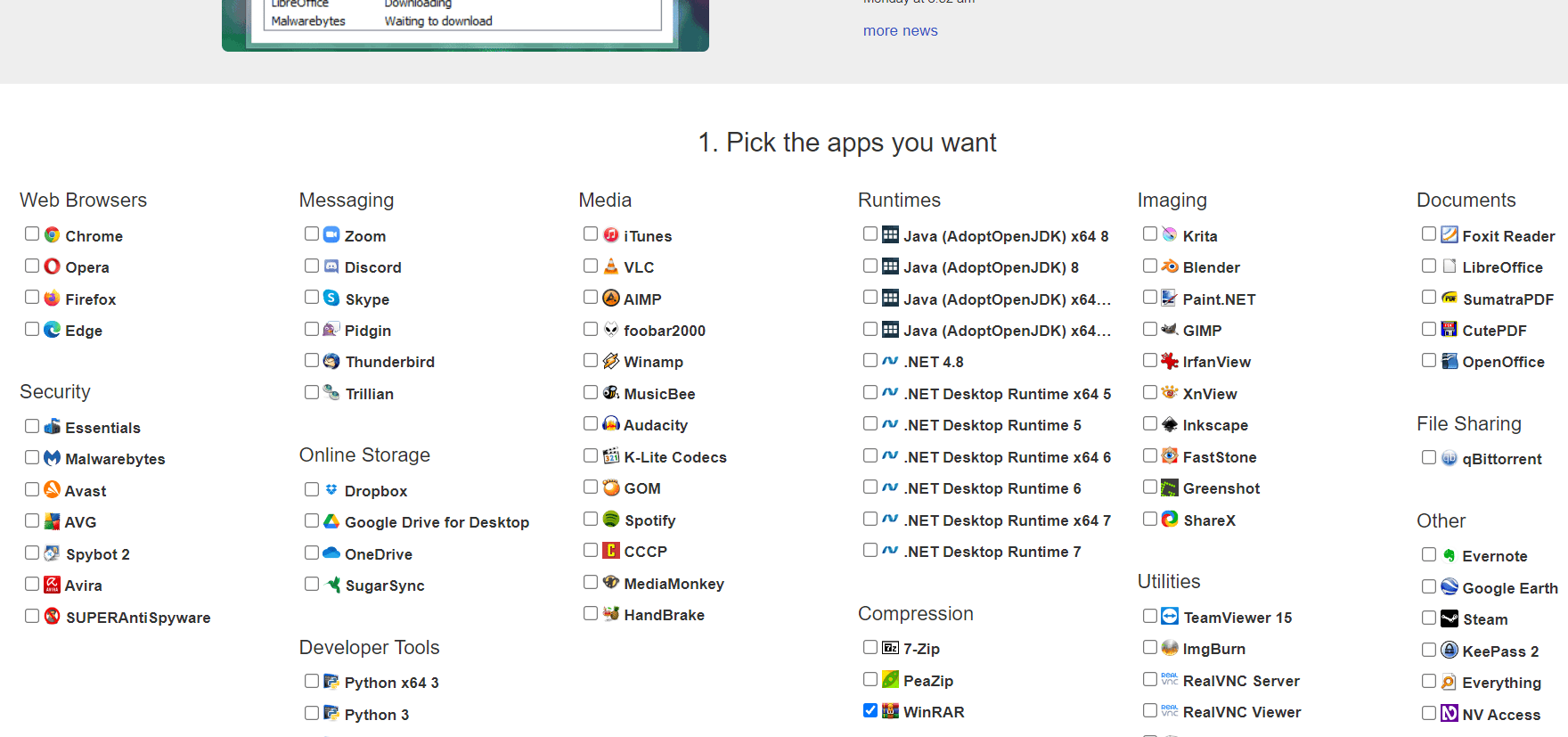The width and height of the screenshot is (1568, 737).
Task: Click the iTunes icon
Action: click(611, 234)
